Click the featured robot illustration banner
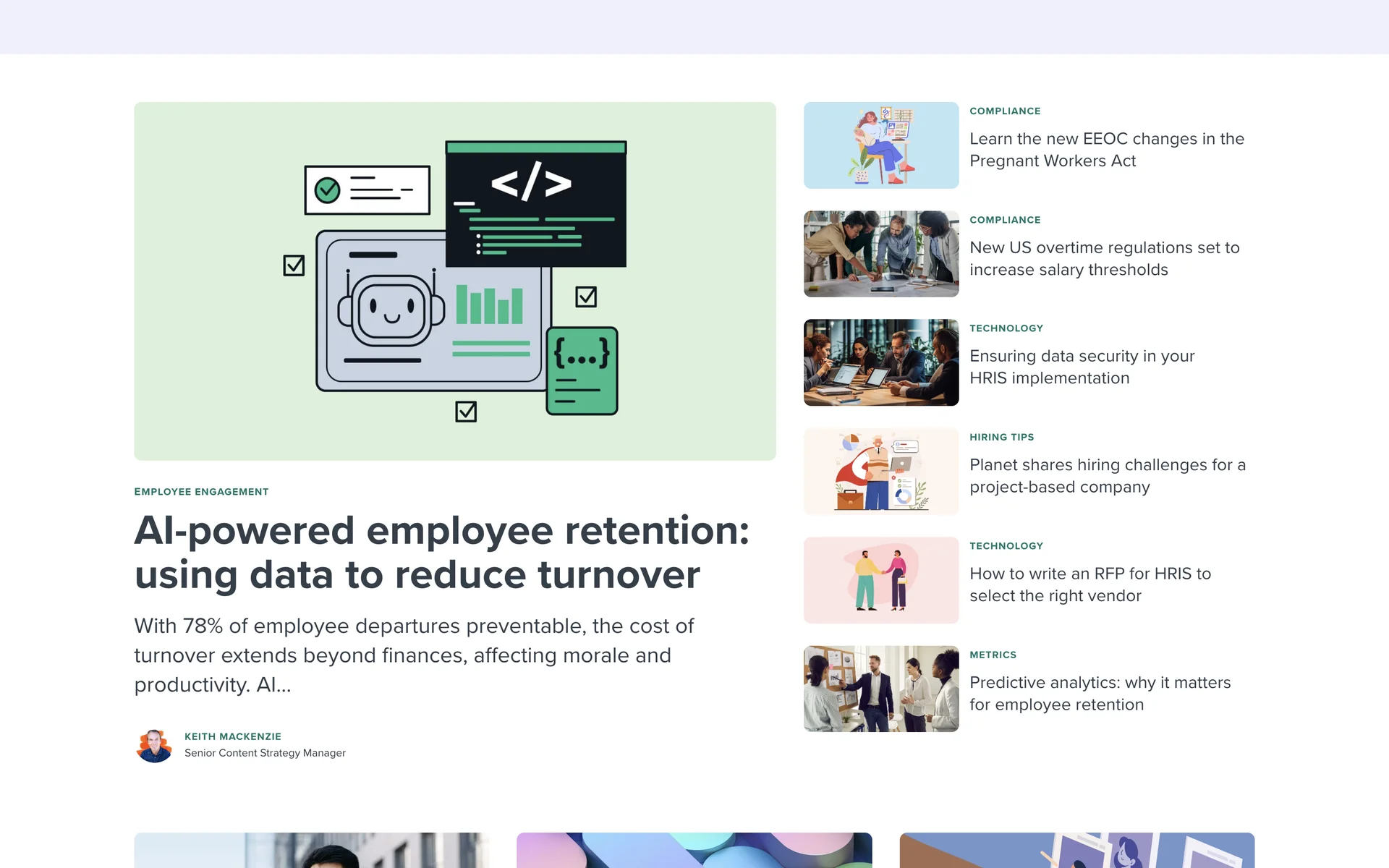This screenshot has height=868, width=1389. [x=454, y=281]
